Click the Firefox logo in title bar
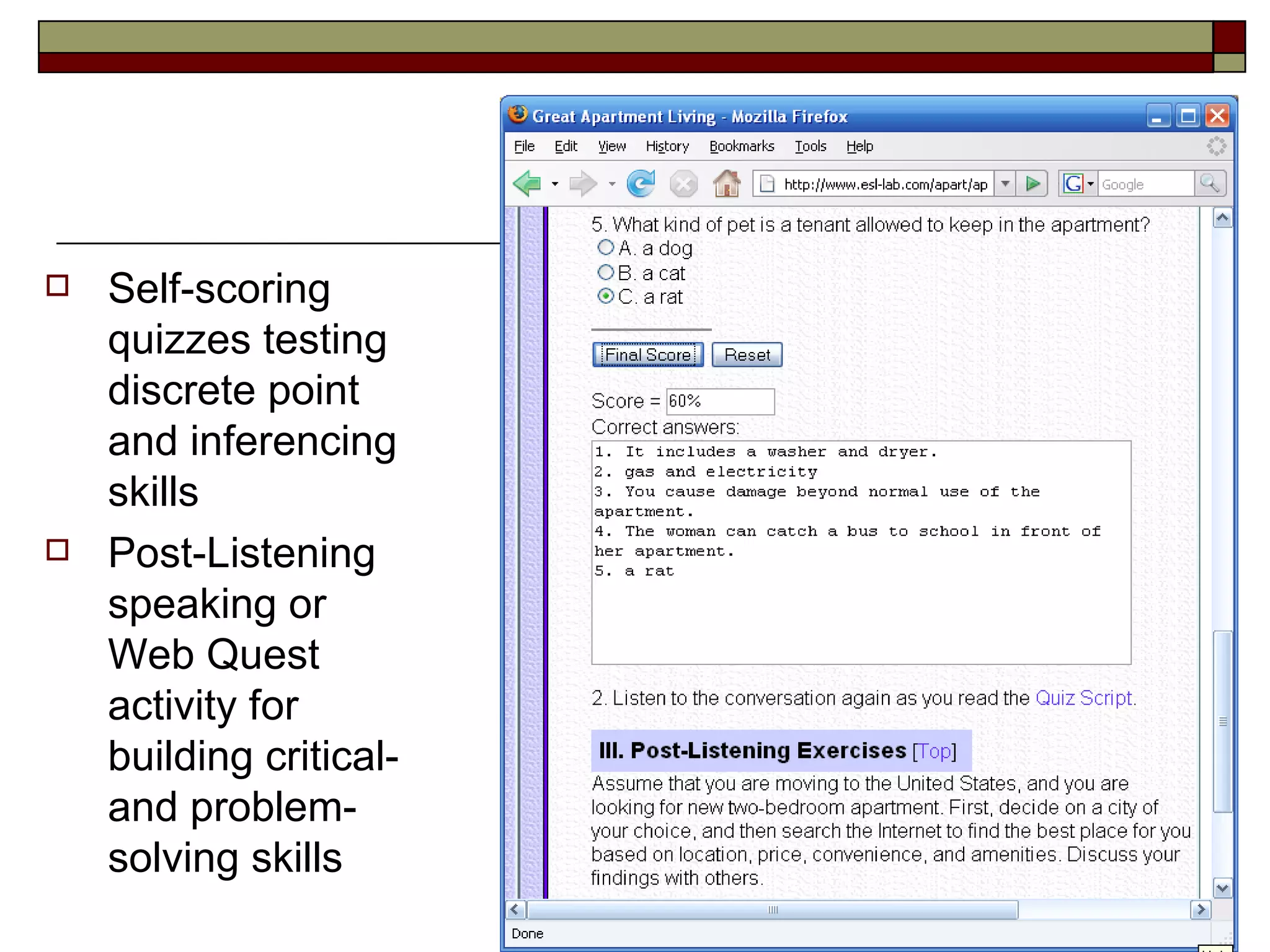 pyautogui.click(x=518, y=115)
